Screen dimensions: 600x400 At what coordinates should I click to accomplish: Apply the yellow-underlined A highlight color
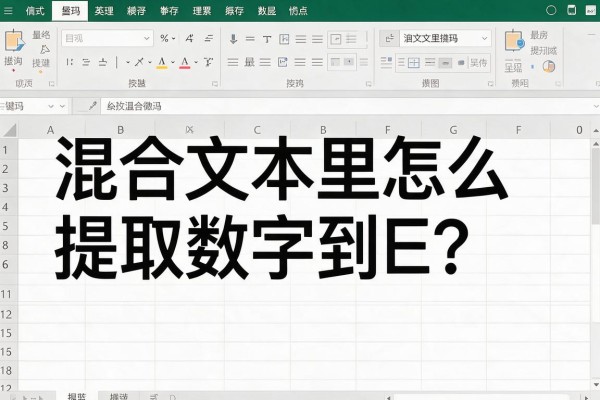pyautogui.click(x=162, y=62)
